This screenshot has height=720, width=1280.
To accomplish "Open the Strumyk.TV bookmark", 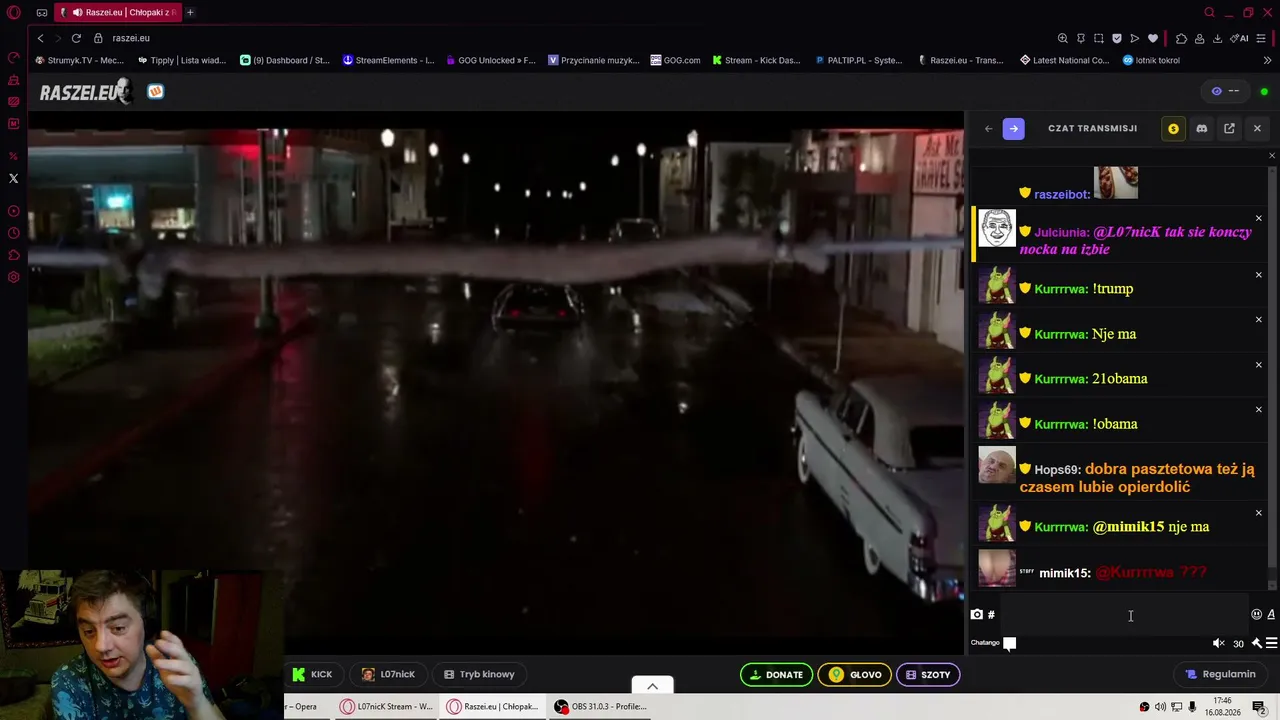I will 80,60.
